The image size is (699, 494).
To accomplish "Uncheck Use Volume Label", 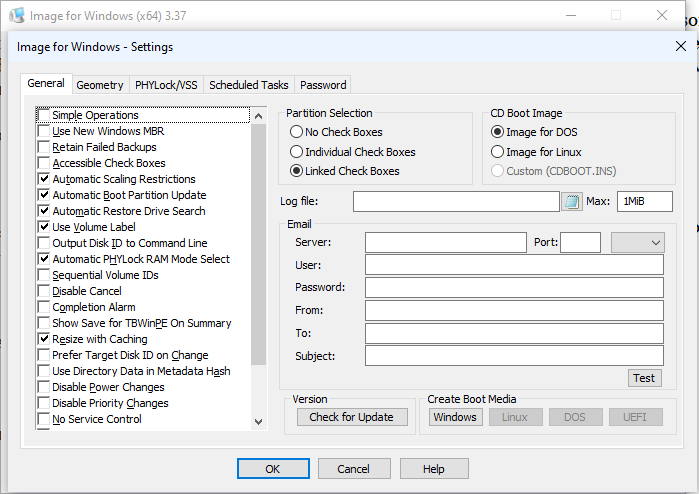I will pyautogui.click(x=44, y=227).
